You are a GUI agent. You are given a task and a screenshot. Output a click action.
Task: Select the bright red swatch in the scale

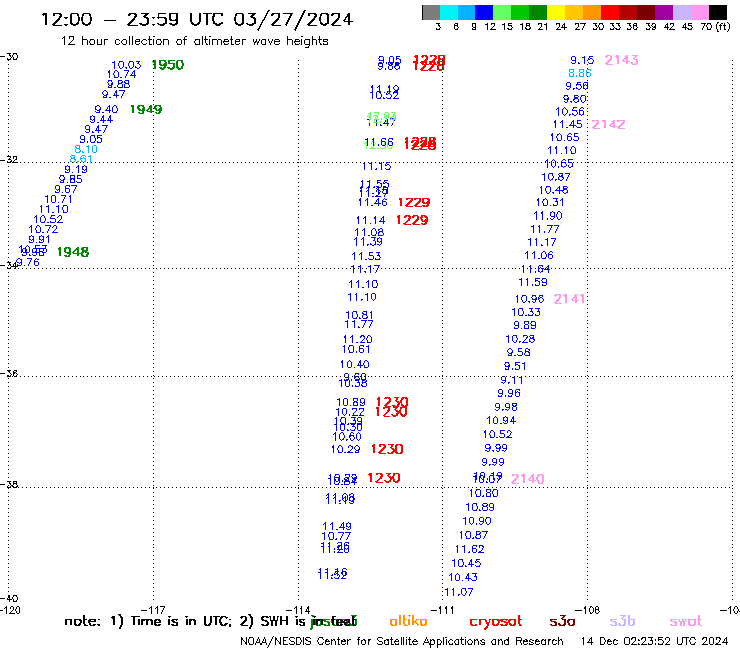(x=610, y=12)
